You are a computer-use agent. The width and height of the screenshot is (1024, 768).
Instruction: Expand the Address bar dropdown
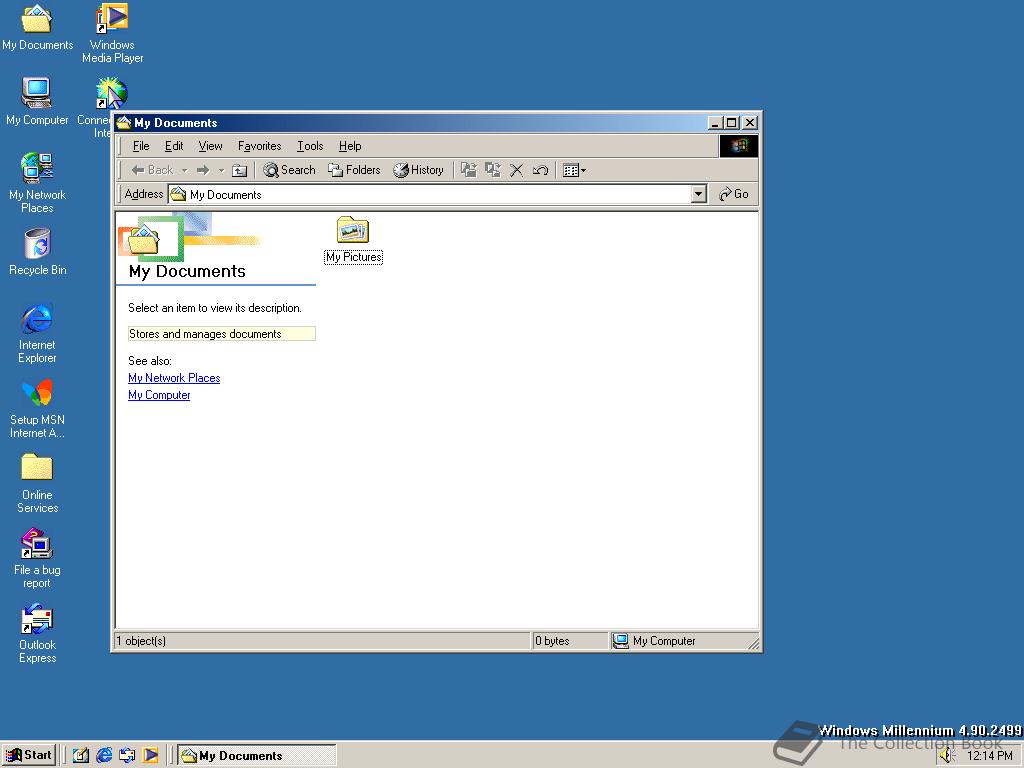coord(699,194)
